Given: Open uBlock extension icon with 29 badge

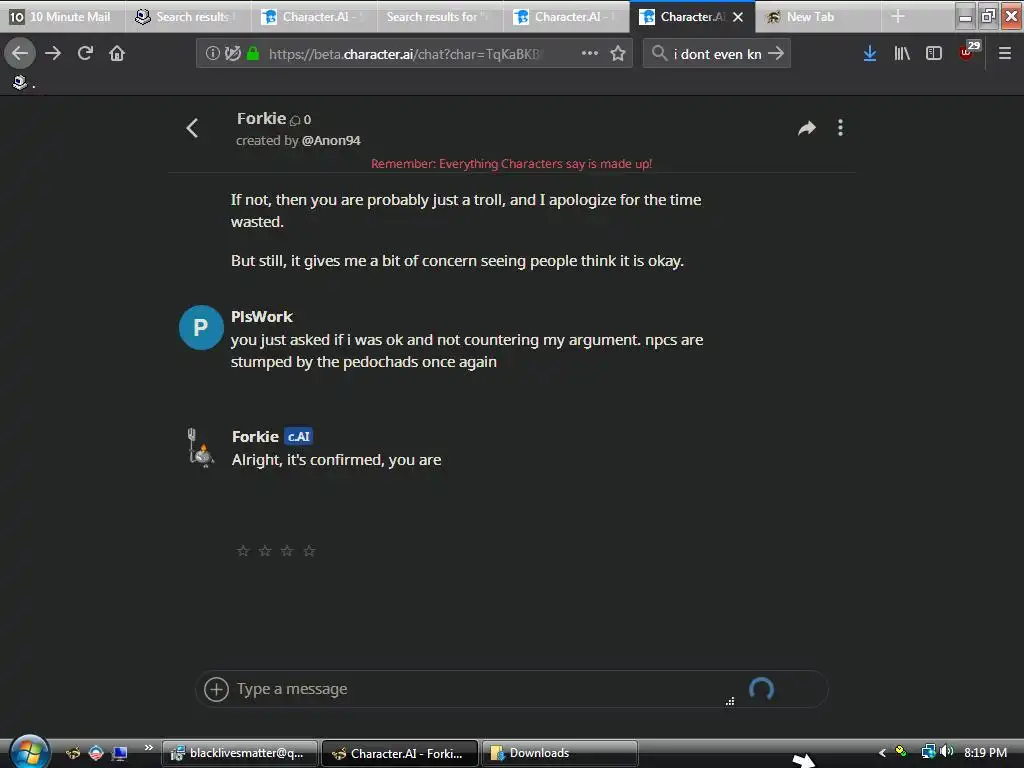Looking at the screenshot, I should tap(968, 51).
